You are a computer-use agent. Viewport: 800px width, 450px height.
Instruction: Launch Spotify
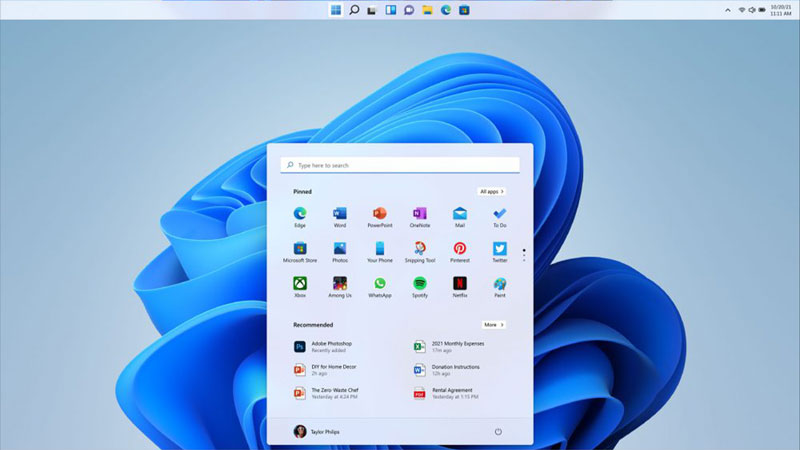(x=420, y=287)
